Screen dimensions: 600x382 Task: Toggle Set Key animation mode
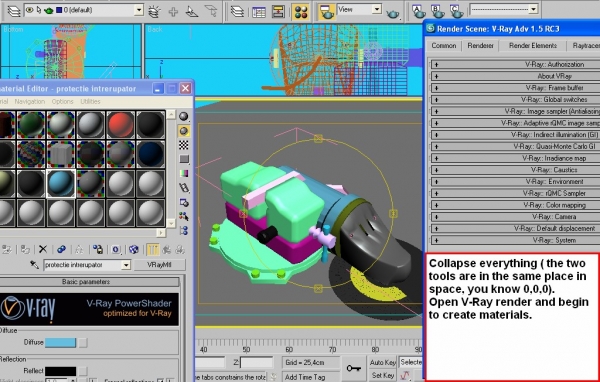(383, 375)
